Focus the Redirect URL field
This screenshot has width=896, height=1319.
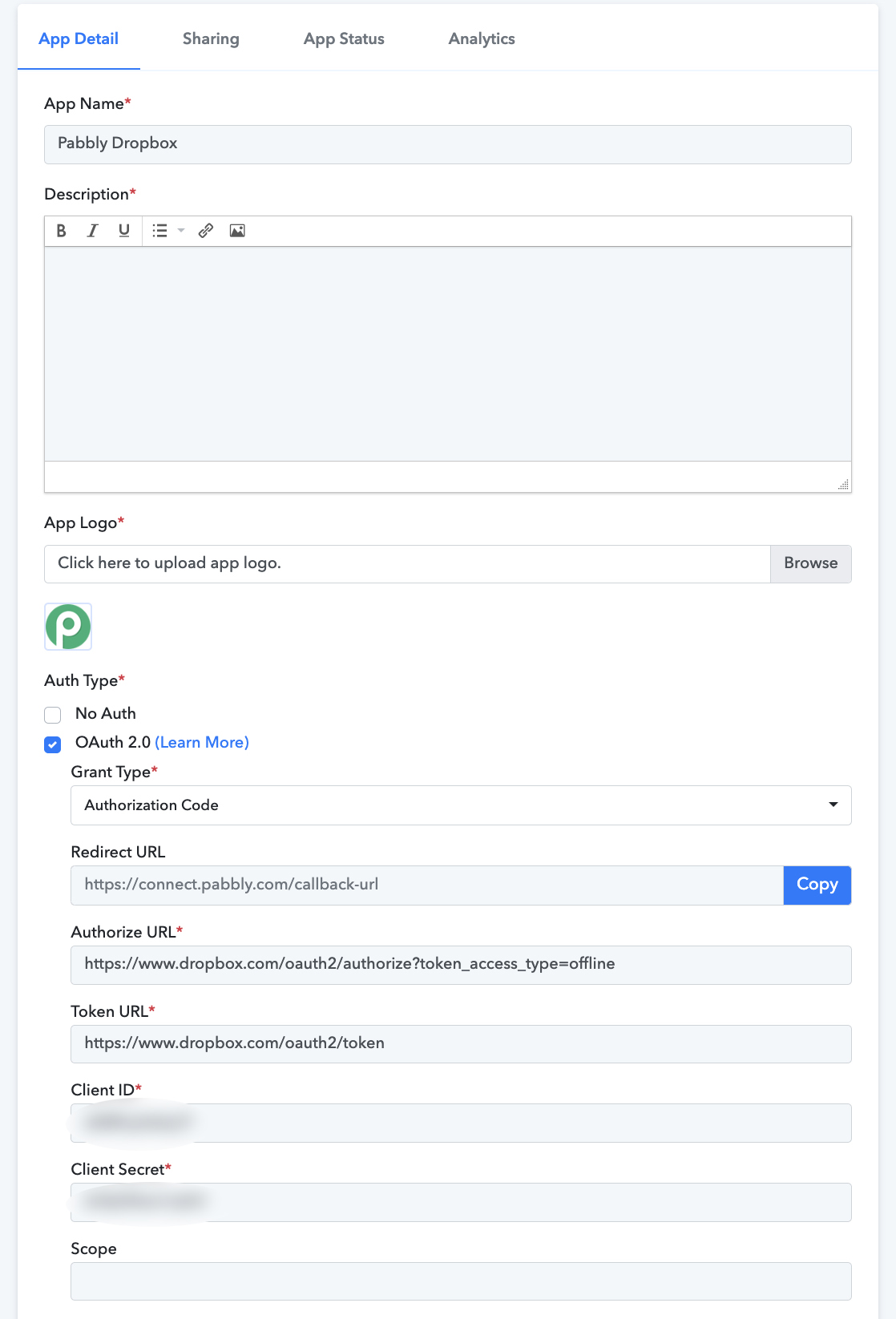pos(427,885)
